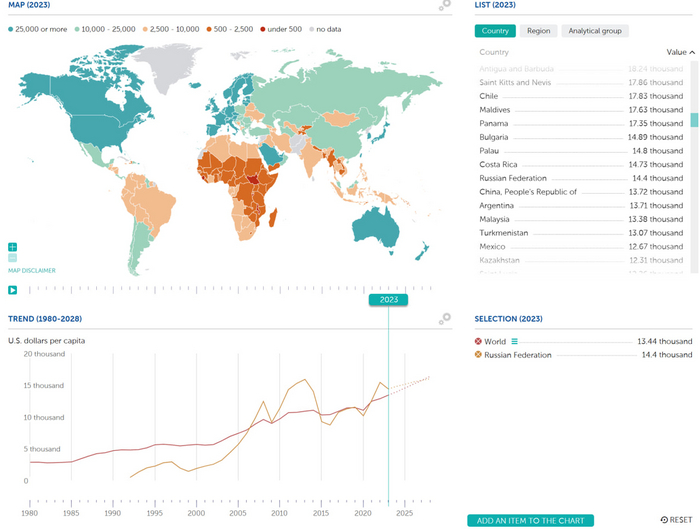Select Costa Rica in the country list
The image size is (700, 529).
(504, 164)
